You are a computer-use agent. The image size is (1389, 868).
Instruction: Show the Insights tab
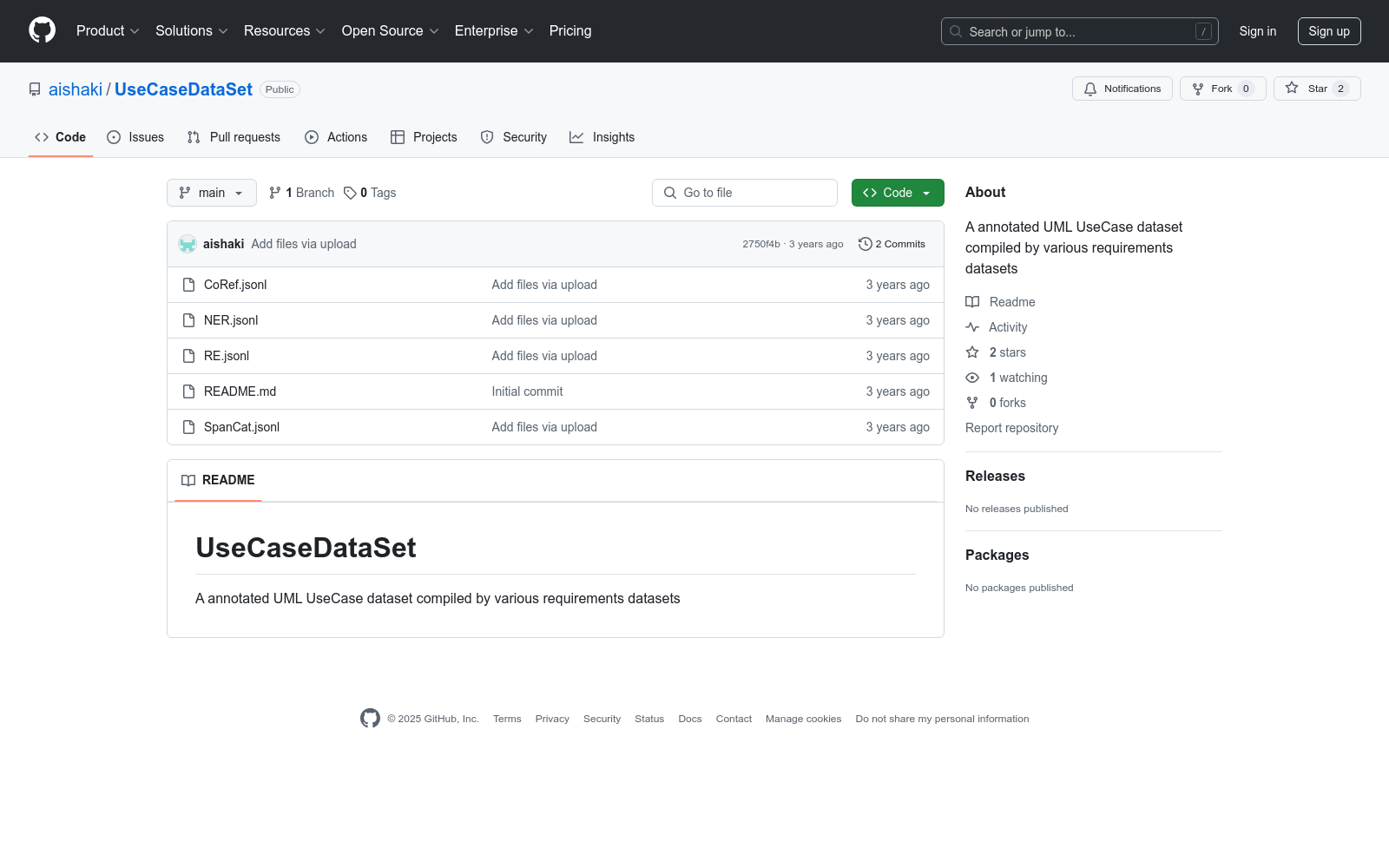(x=602, y=137)
